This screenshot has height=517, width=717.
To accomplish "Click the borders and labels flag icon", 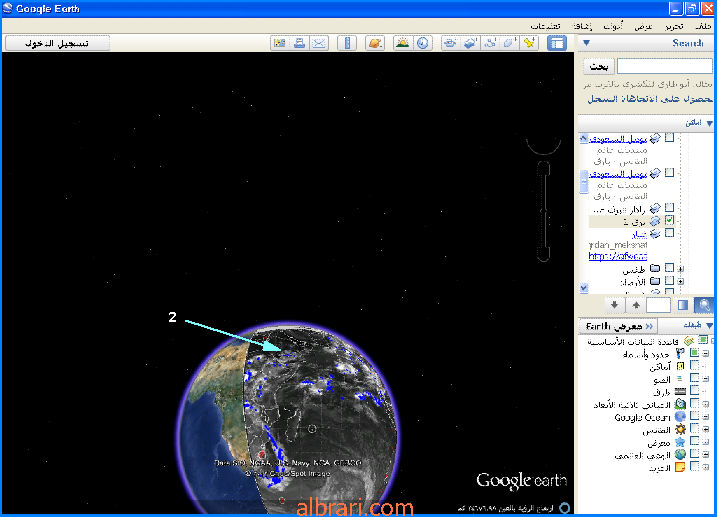I will pos(680,353).
